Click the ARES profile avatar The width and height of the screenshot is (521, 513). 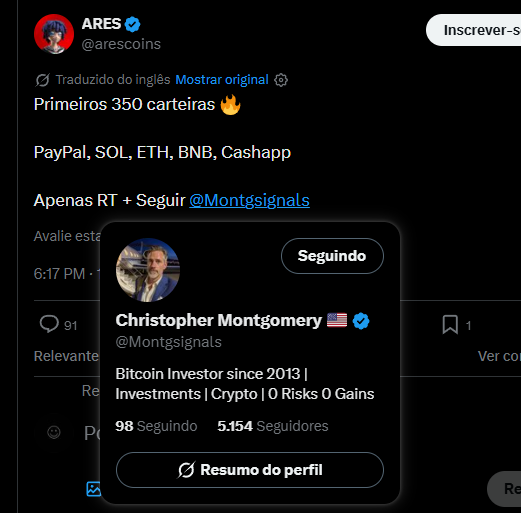[x=54, y=34]
